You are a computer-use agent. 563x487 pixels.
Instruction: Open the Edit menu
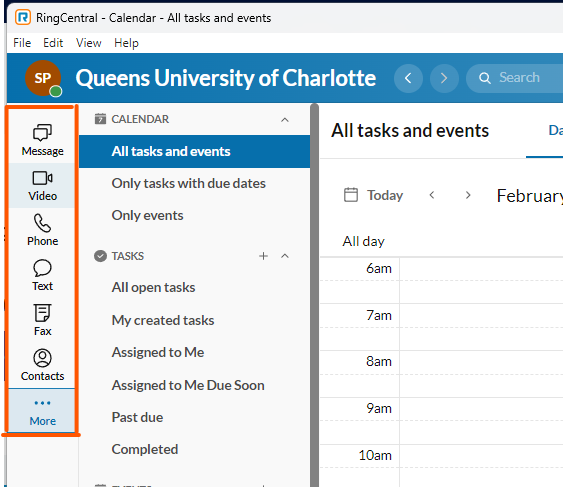tap(53, 43)
